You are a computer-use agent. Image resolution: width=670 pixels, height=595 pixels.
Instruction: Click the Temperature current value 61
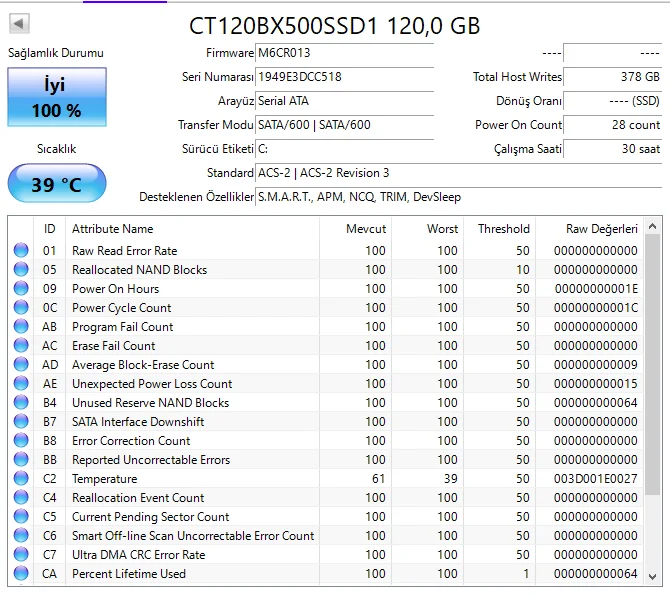click(378, 479)
